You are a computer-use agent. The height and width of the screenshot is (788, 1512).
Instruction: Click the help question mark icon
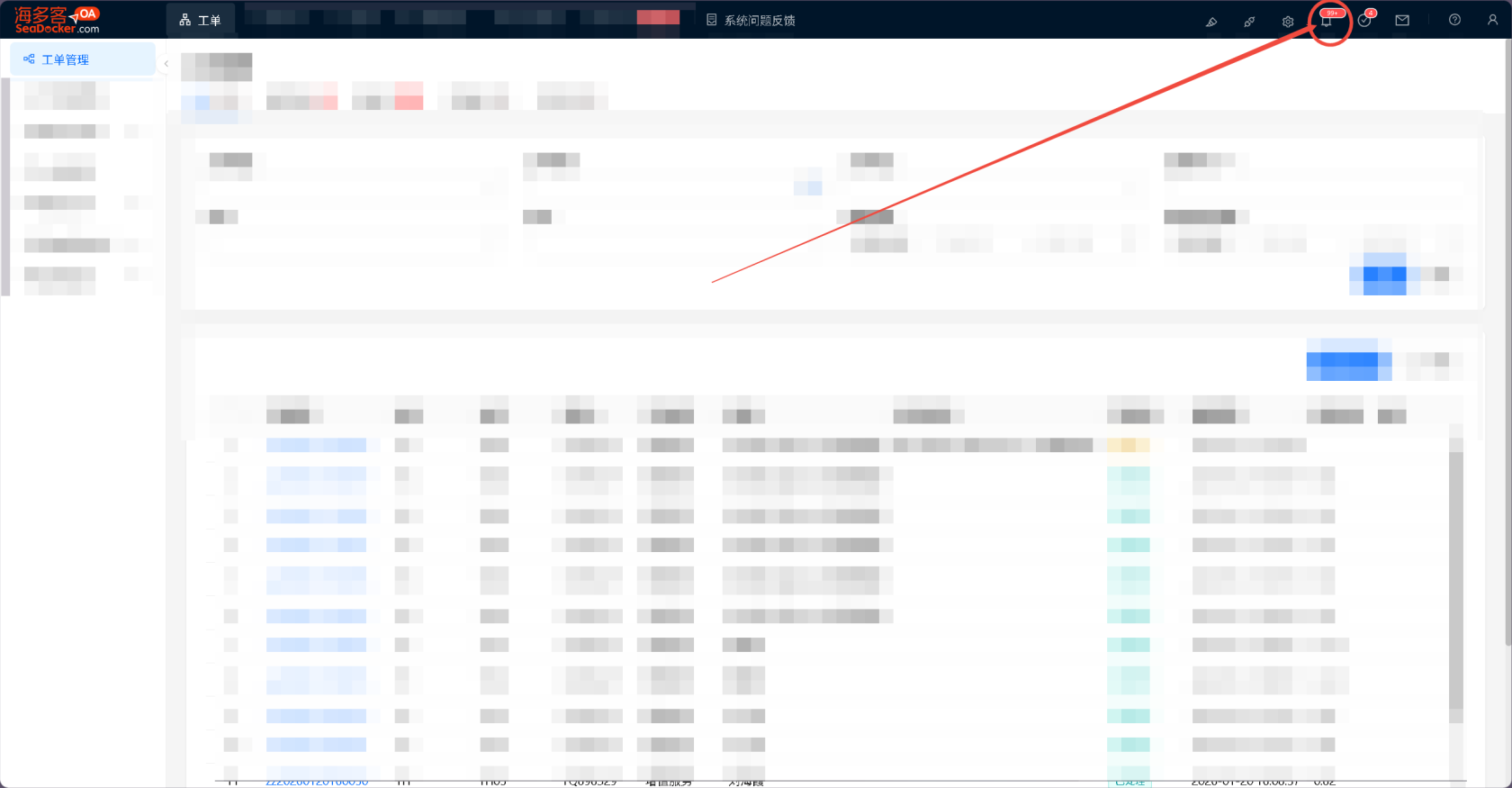click(x=1454, y=20)
